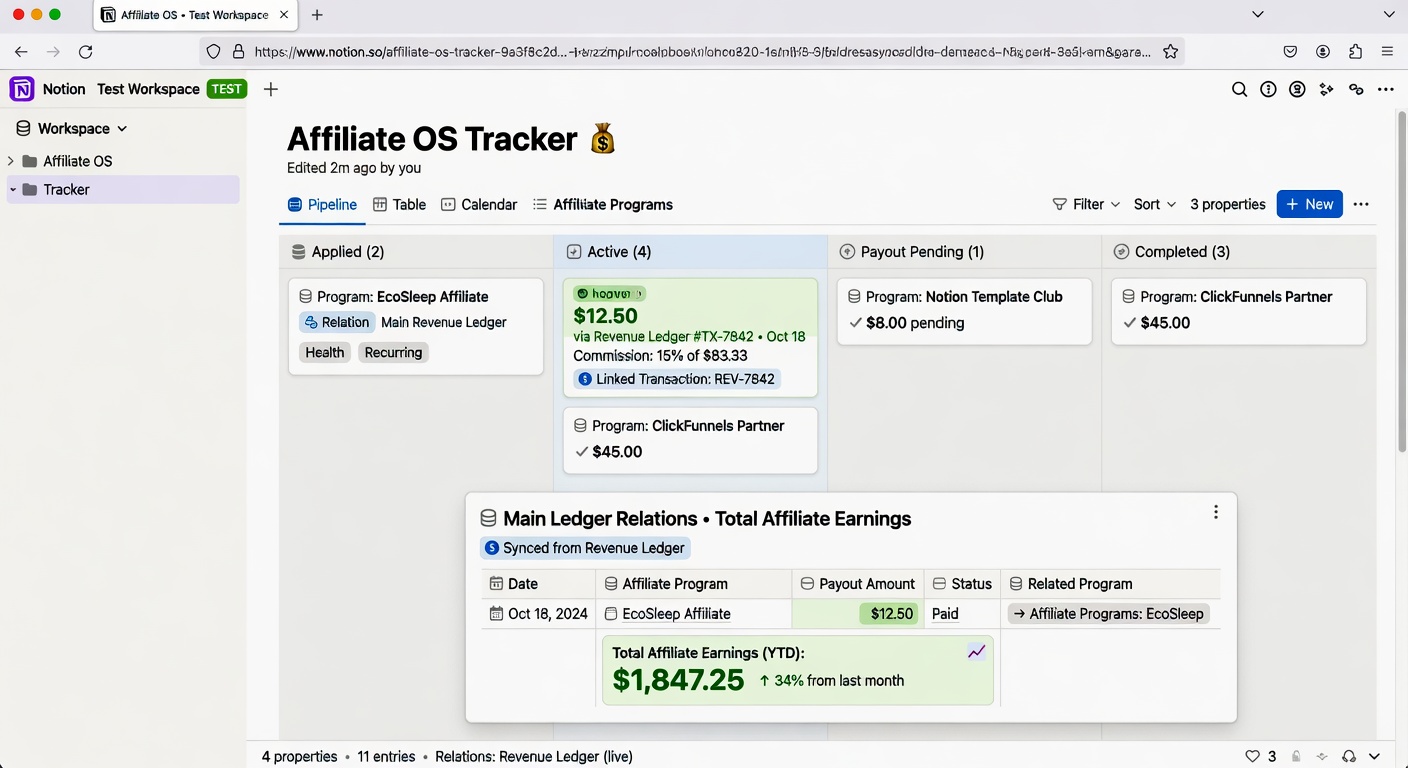Open the Workspace dropdown chevron
This screenshot has width=1408, height=768.
point(122,128)
